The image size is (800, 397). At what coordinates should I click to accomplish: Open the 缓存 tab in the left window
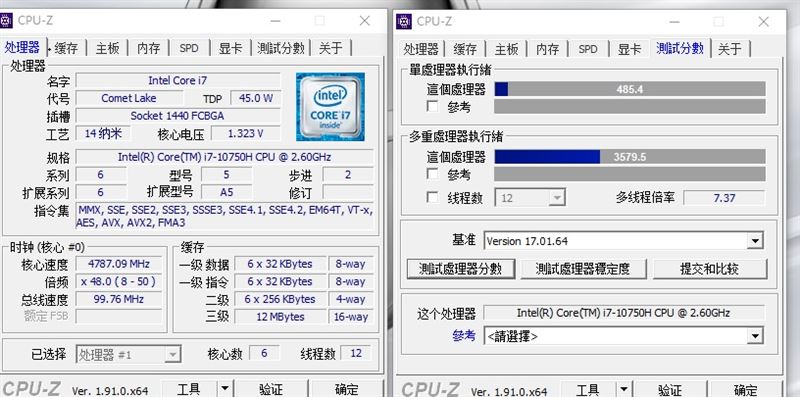66,48
